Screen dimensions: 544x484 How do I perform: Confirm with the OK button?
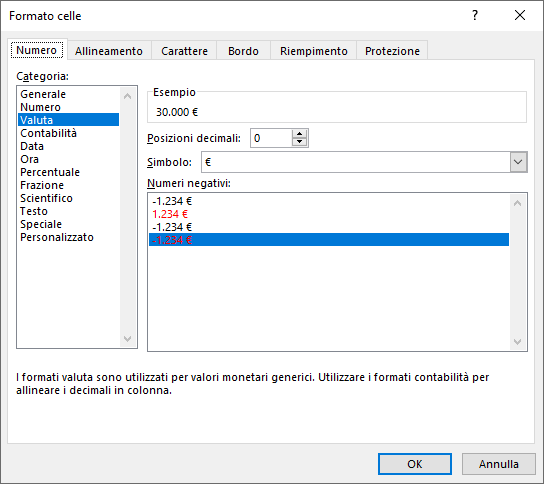[415, 464]
